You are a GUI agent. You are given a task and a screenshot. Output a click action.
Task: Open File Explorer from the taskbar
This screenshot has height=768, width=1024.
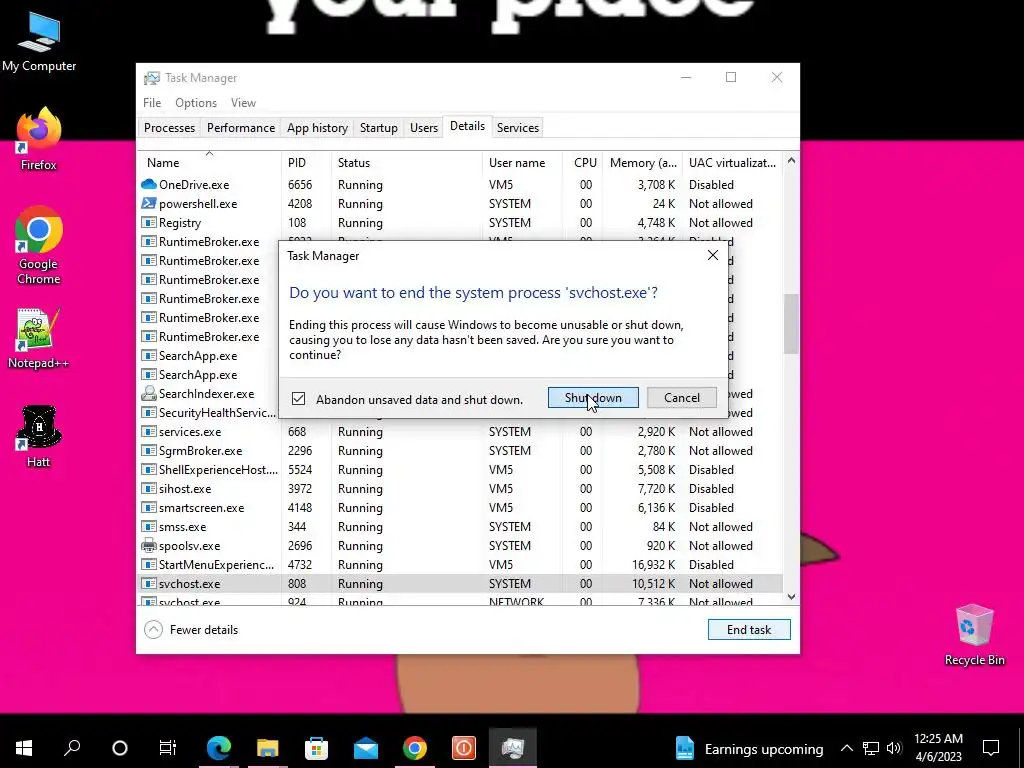tap(268, 748)
